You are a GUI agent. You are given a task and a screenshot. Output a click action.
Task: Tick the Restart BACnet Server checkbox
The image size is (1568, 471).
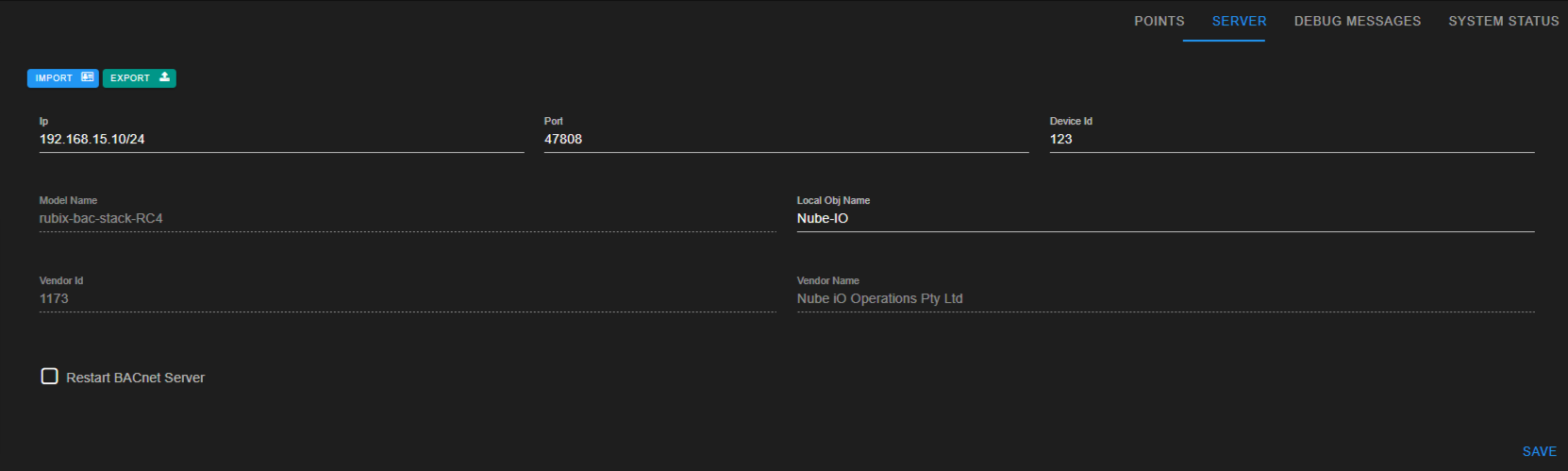click(x=50, y=377)
